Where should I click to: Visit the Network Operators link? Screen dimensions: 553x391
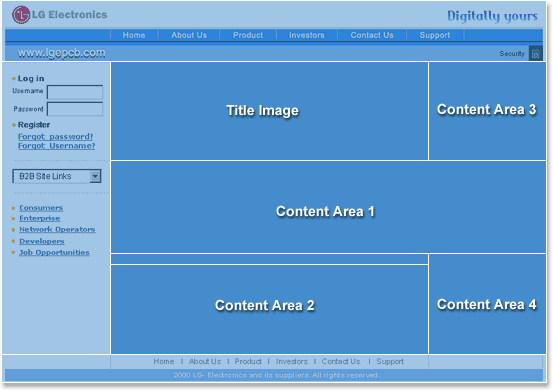(x=57, y=230)
